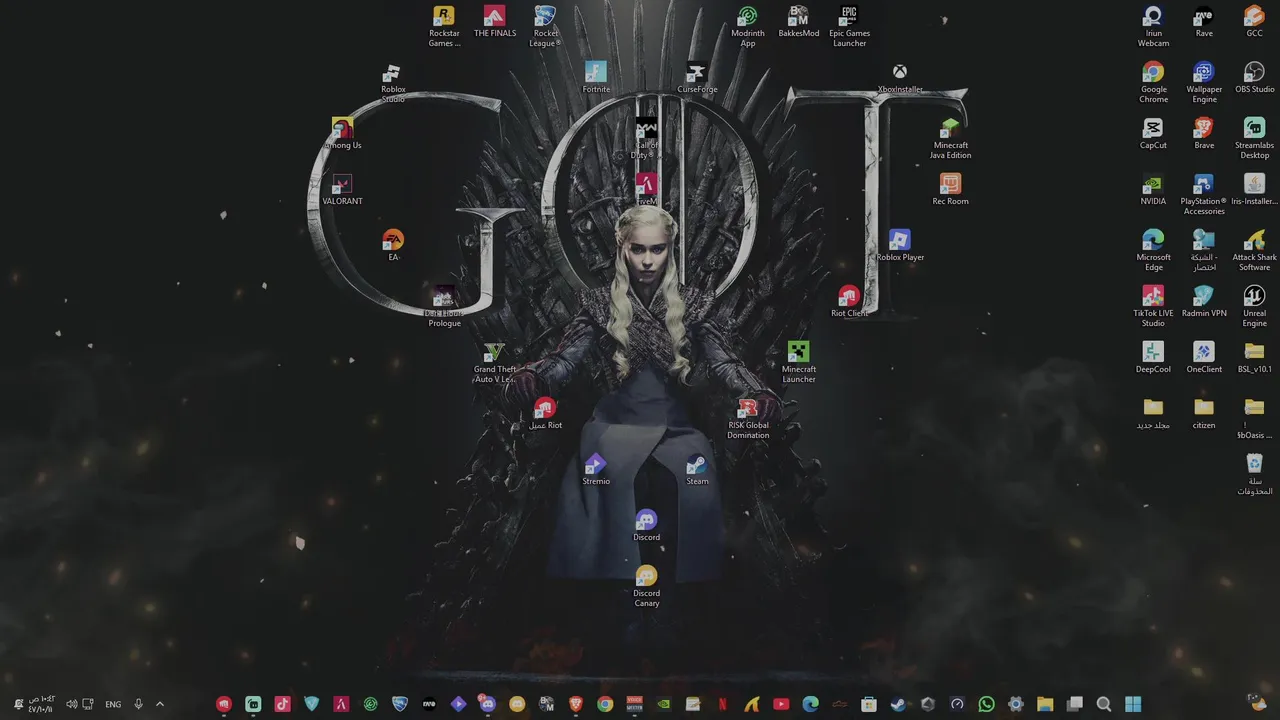Click the Riot Client desktop shortcut

[x=849, y=302]
